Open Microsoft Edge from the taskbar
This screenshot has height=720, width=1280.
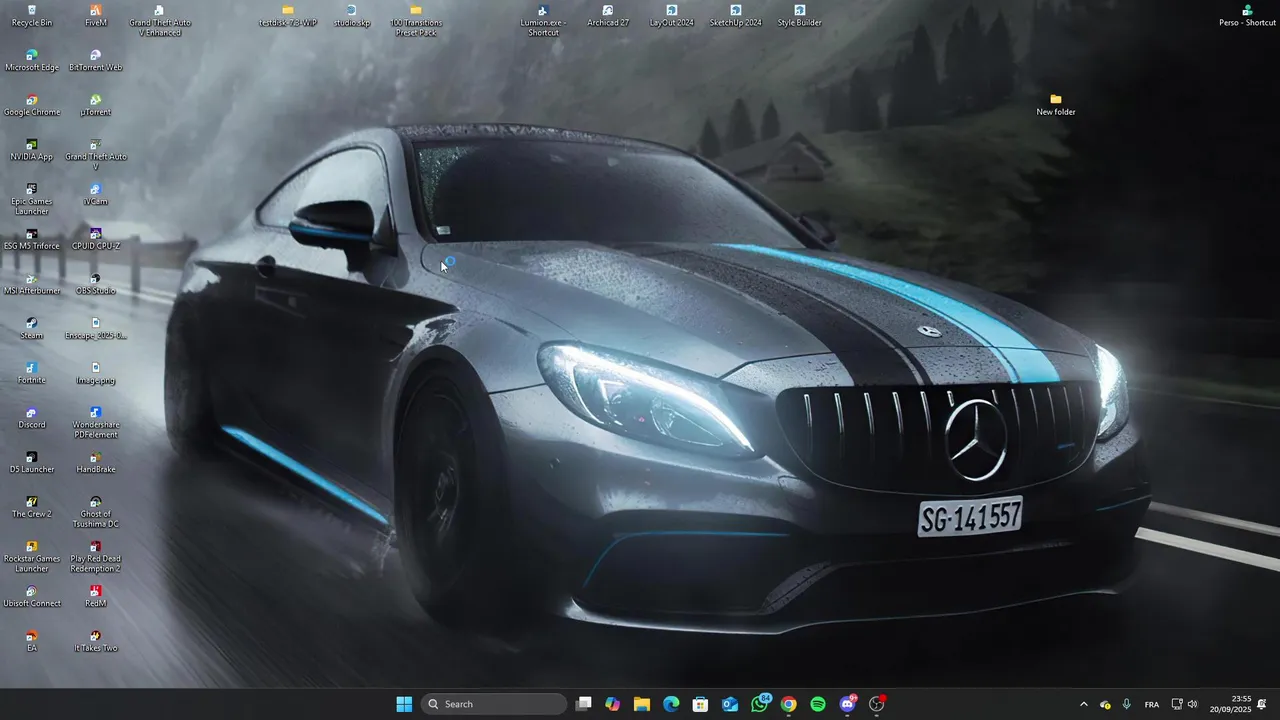(671, 704)
